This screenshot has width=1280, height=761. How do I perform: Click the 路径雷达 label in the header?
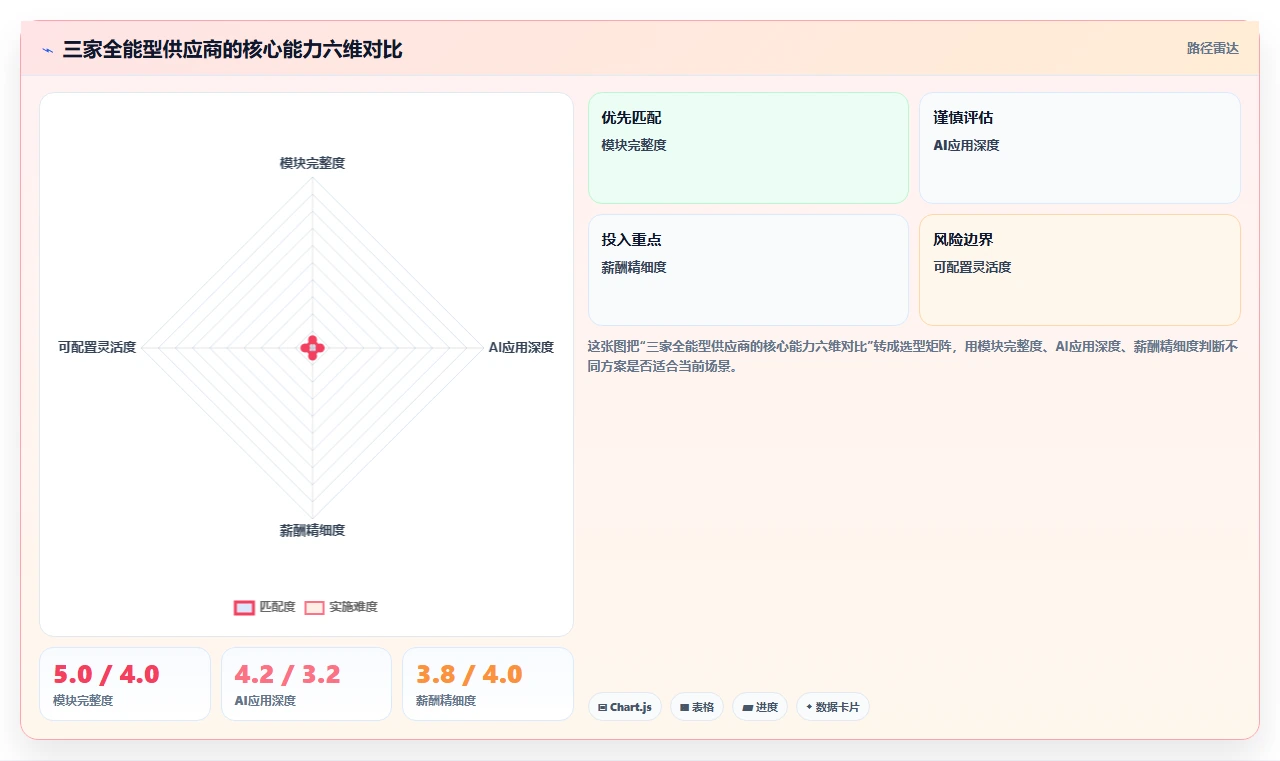(x=1212, y=48)
